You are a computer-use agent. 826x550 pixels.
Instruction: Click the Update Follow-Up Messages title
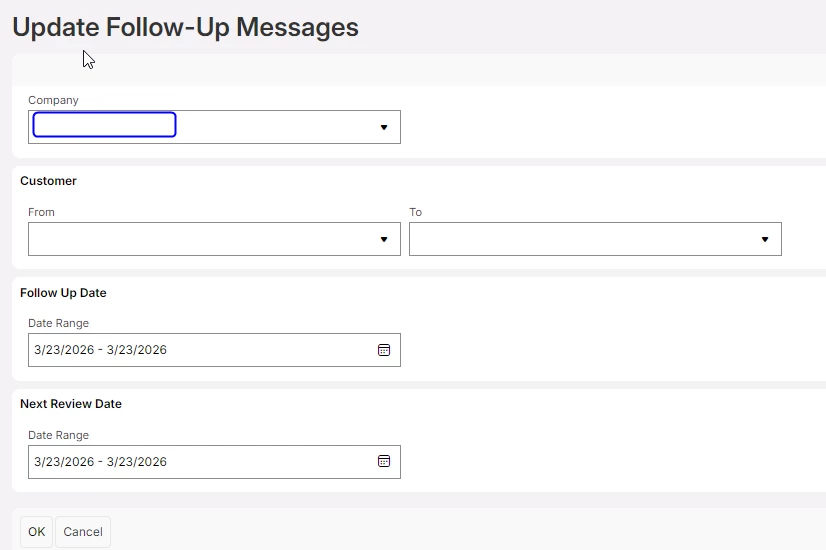[x=185, y=27]
